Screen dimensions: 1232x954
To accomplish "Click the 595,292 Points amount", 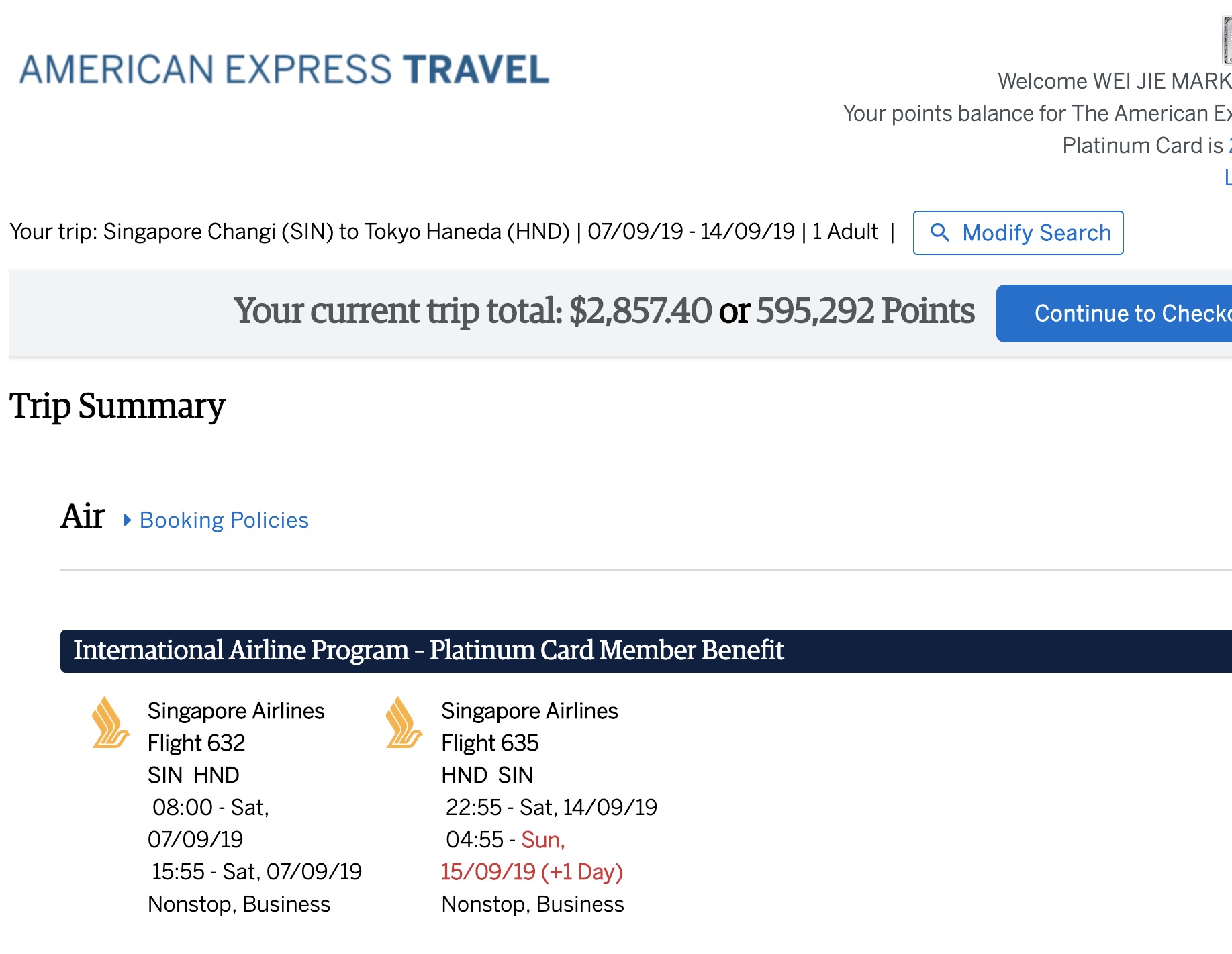I will tap(865, 311).
